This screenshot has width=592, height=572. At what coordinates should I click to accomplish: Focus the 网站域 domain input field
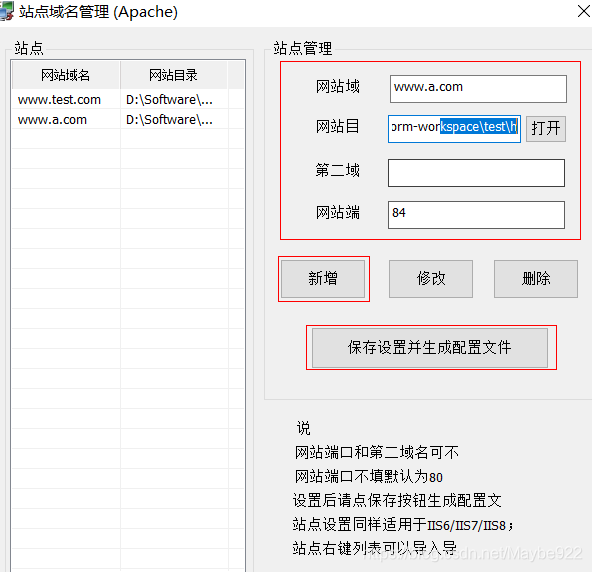click(478, 89)
